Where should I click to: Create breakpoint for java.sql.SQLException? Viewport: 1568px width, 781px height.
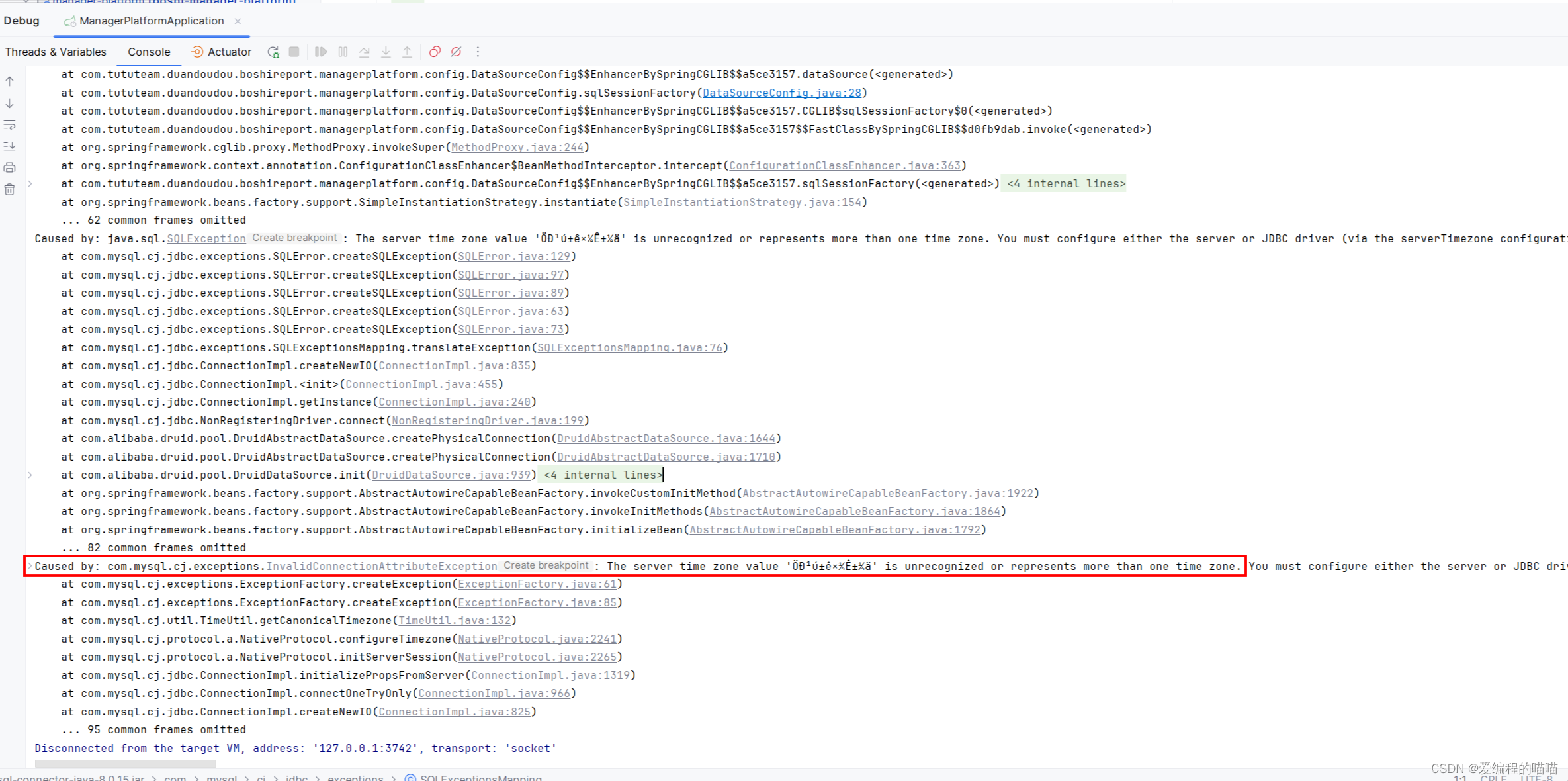294,238
